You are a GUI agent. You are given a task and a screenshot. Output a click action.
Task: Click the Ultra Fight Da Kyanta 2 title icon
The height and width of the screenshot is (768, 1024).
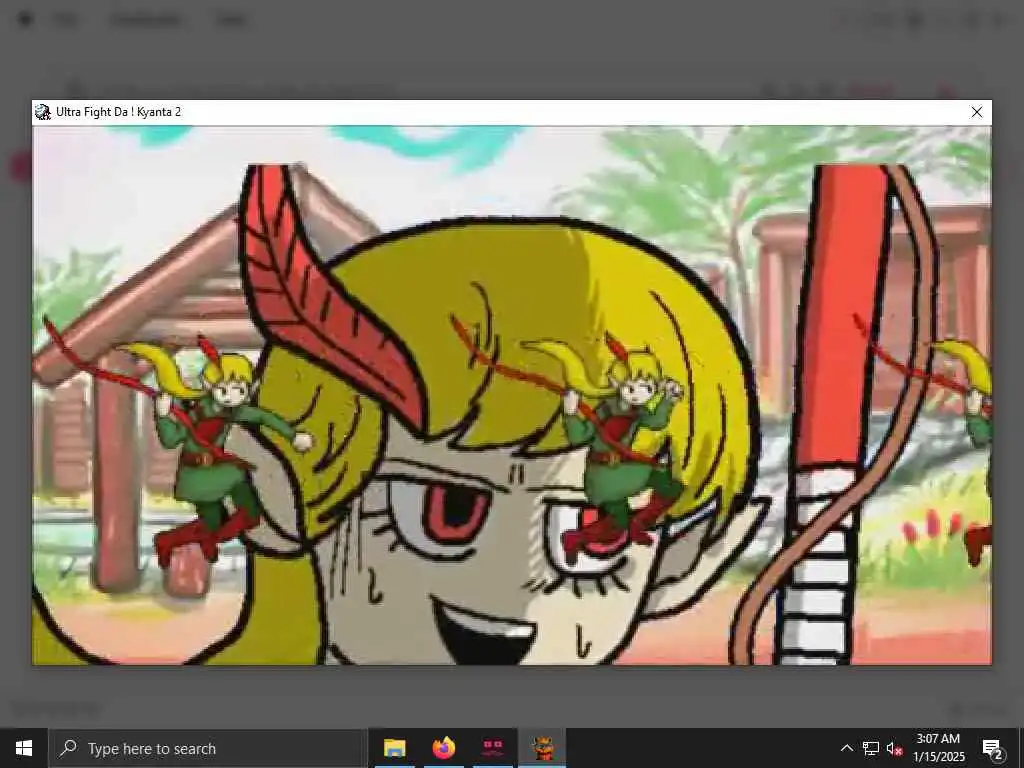pyautogui.click(x=42, y=112)
